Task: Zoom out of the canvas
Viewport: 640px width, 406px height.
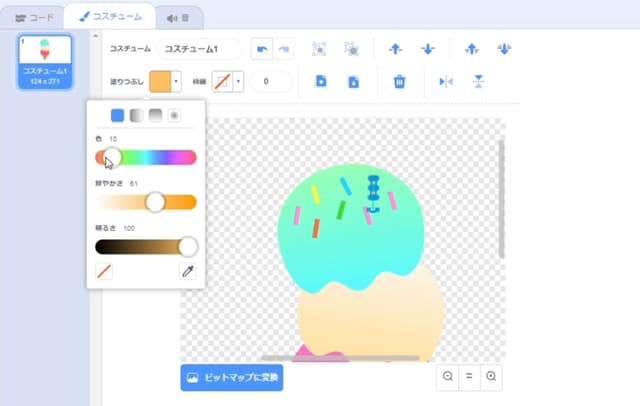Action: [448, 376]
